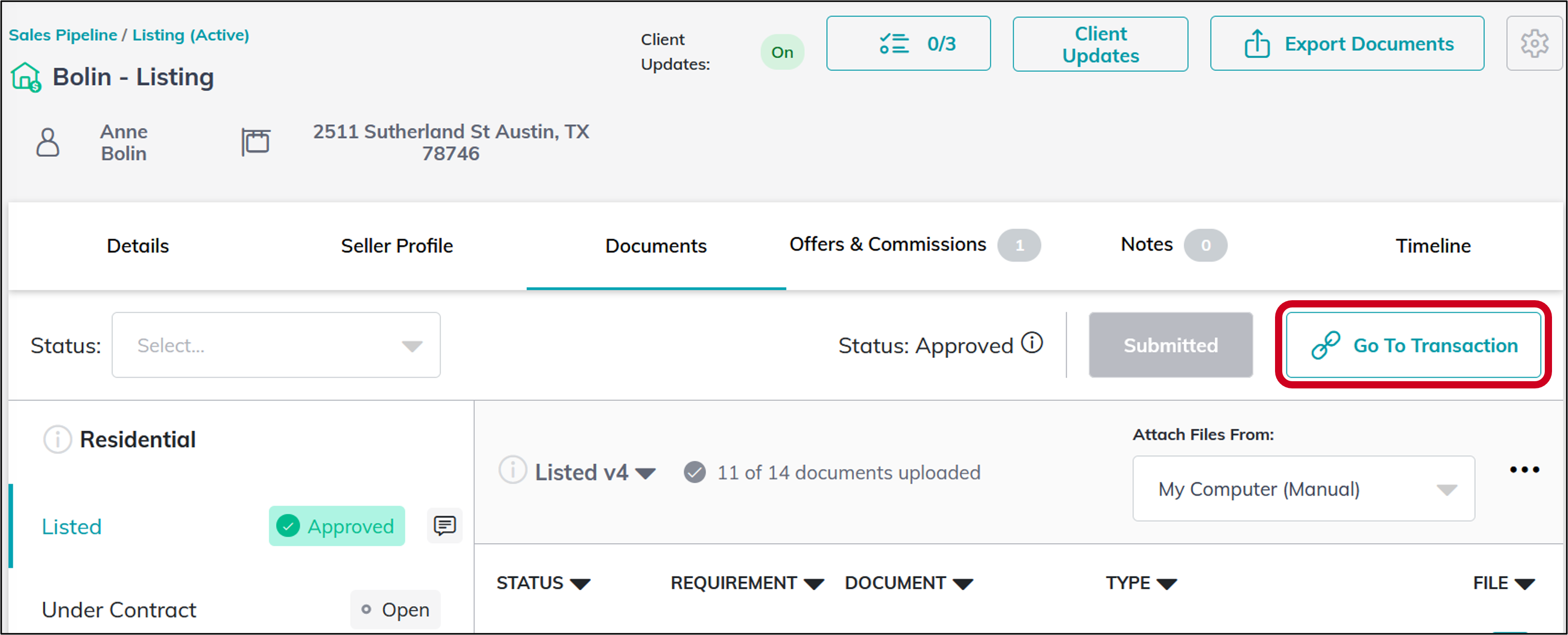Toggle Client Updates off

[x=782, y=52]
